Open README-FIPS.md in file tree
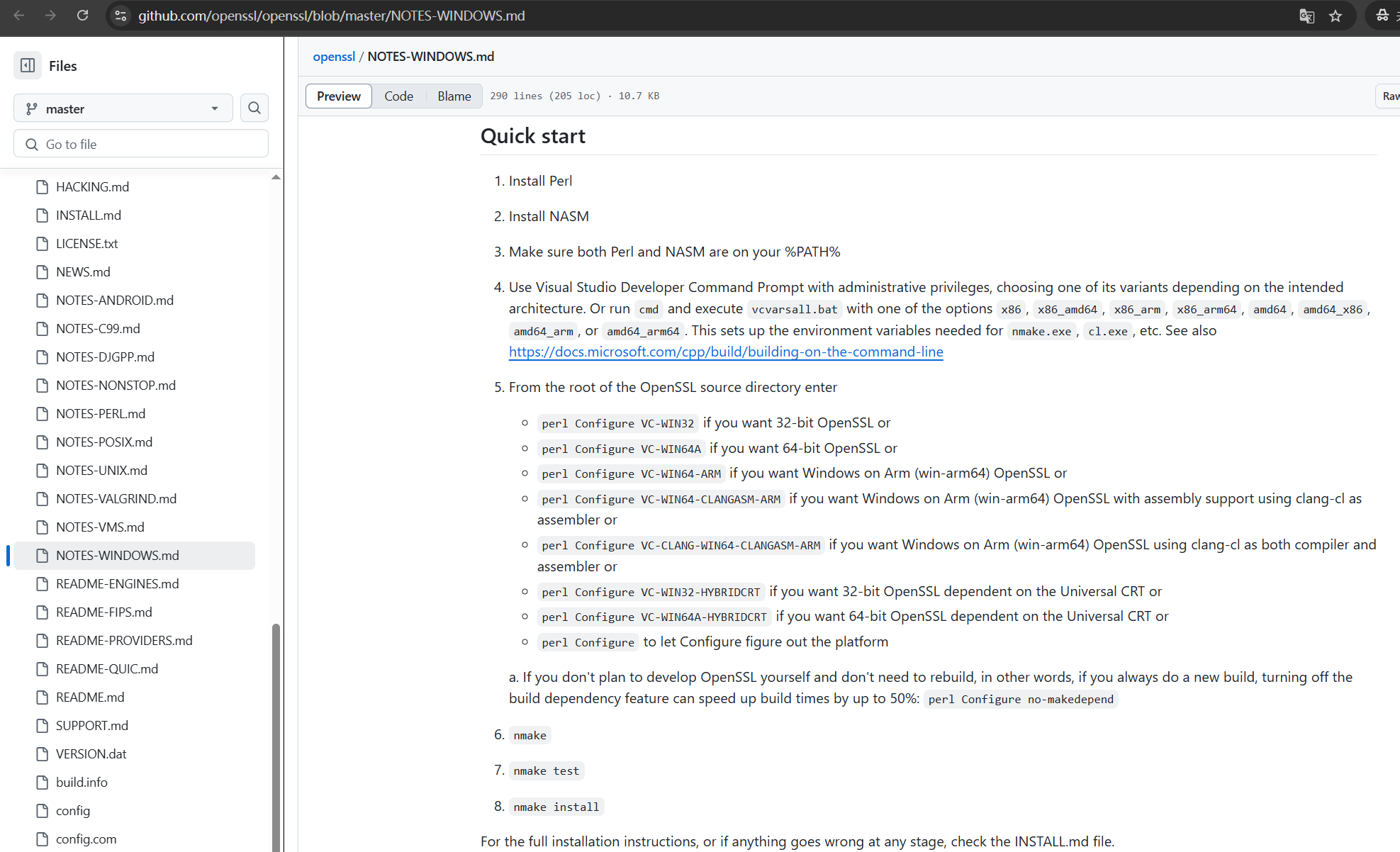Screen dimensions: 1400x852 point(103,612)
